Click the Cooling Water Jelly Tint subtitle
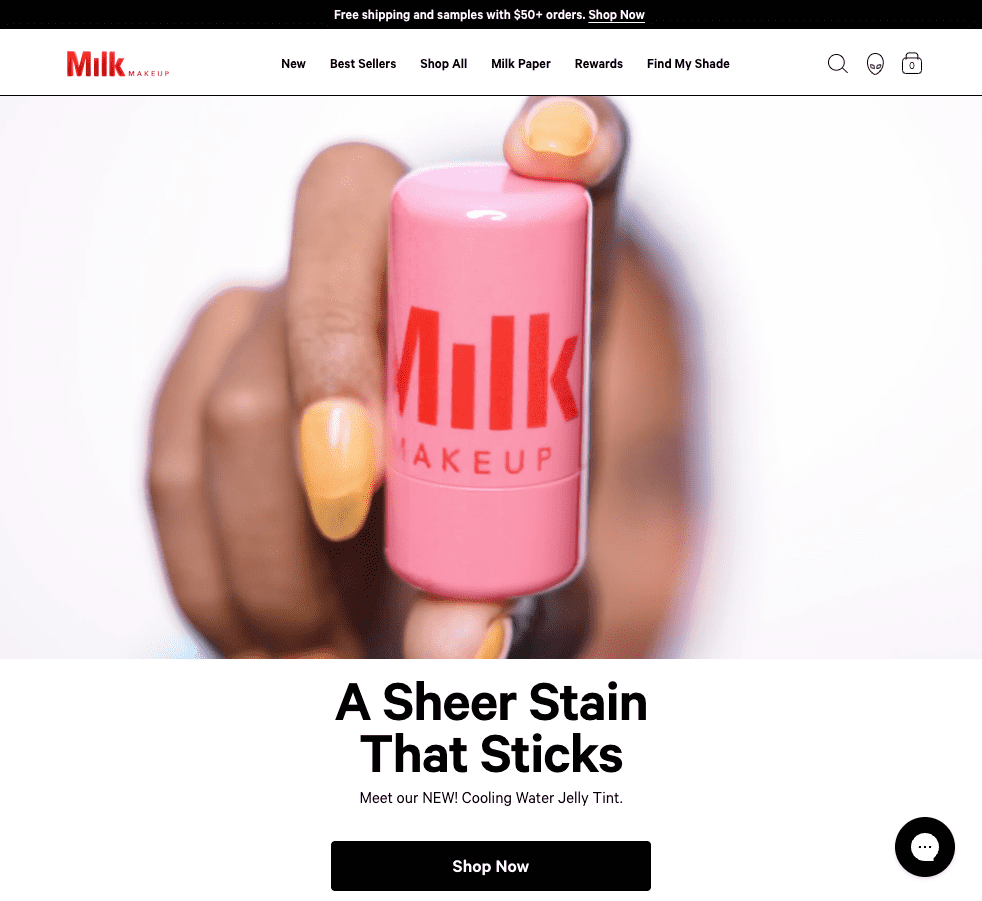The height and width of the screenshot is (901, 982). coord(491,798)
